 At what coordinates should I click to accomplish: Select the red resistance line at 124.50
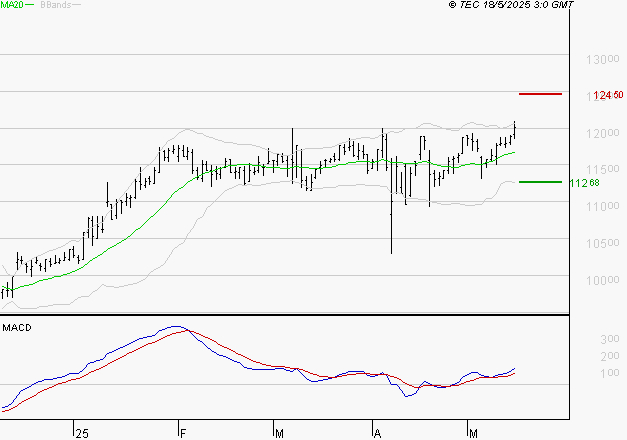540,94
